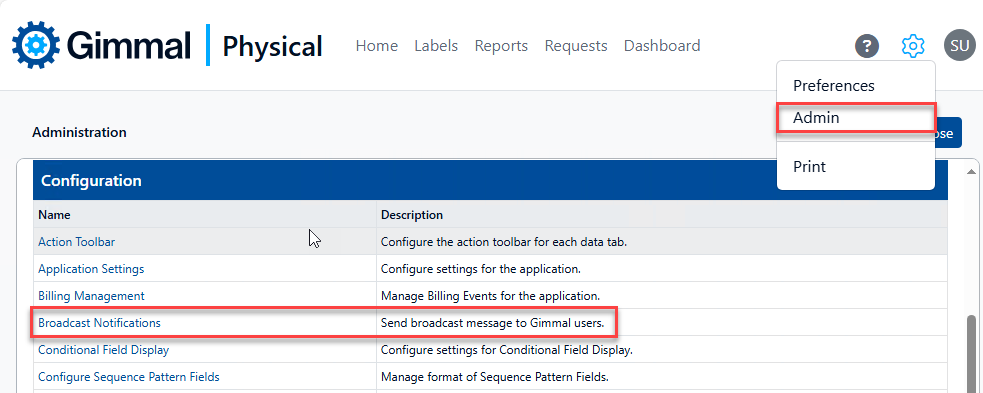This screenshot has height=393, width=983.
Task: Click the scrollbar up arrow
Action: [971, 171]
